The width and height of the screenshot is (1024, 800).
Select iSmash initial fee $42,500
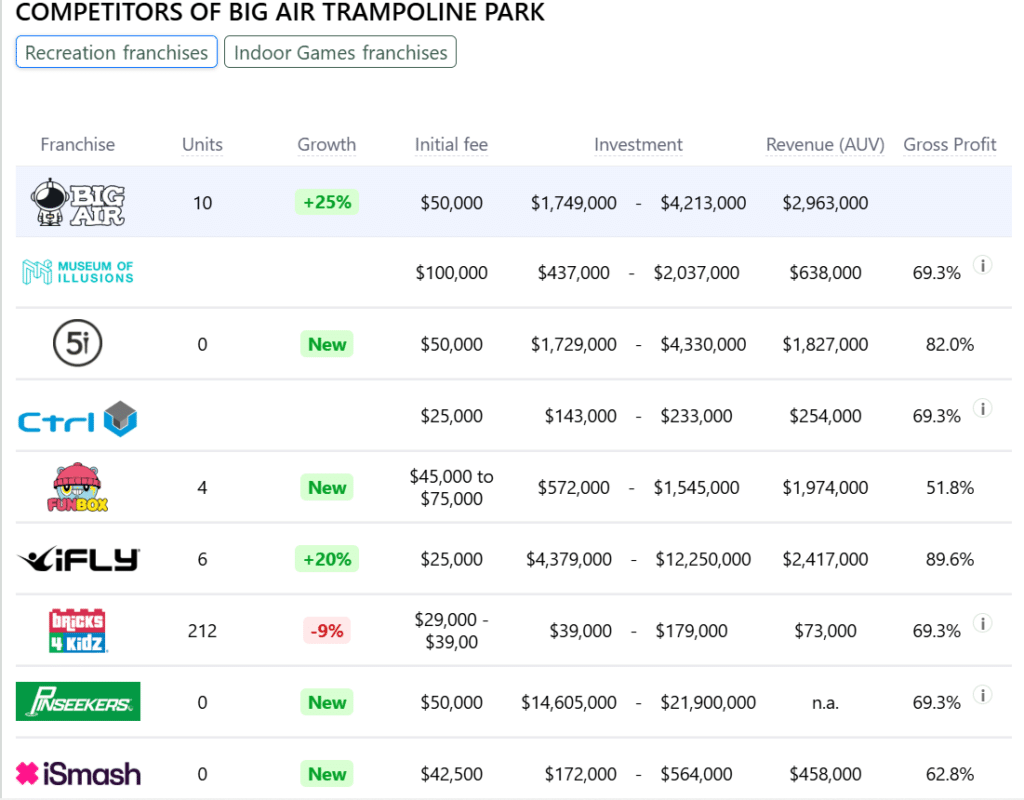point(451,775)
